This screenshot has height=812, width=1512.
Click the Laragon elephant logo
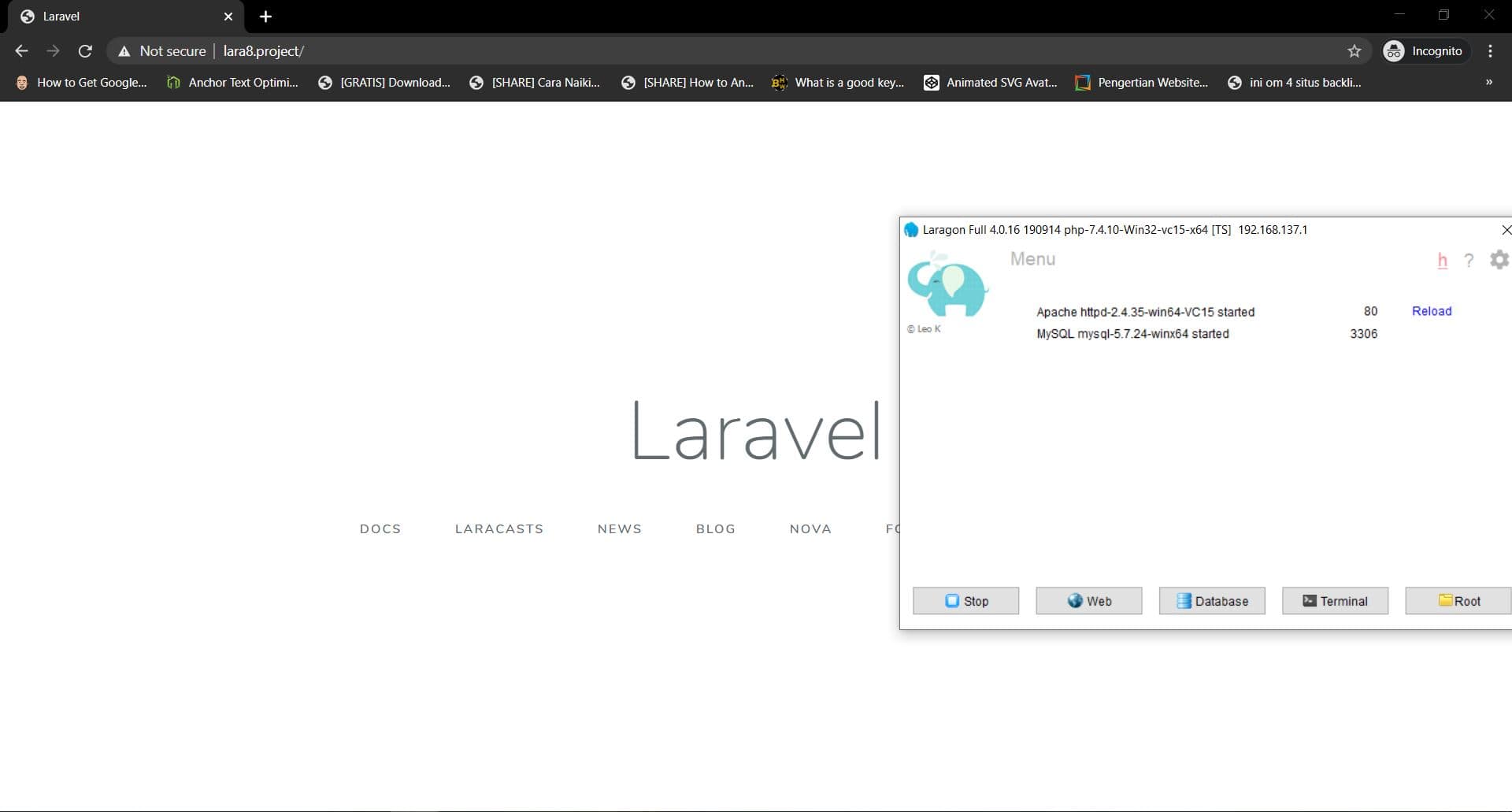click(947, 285)
